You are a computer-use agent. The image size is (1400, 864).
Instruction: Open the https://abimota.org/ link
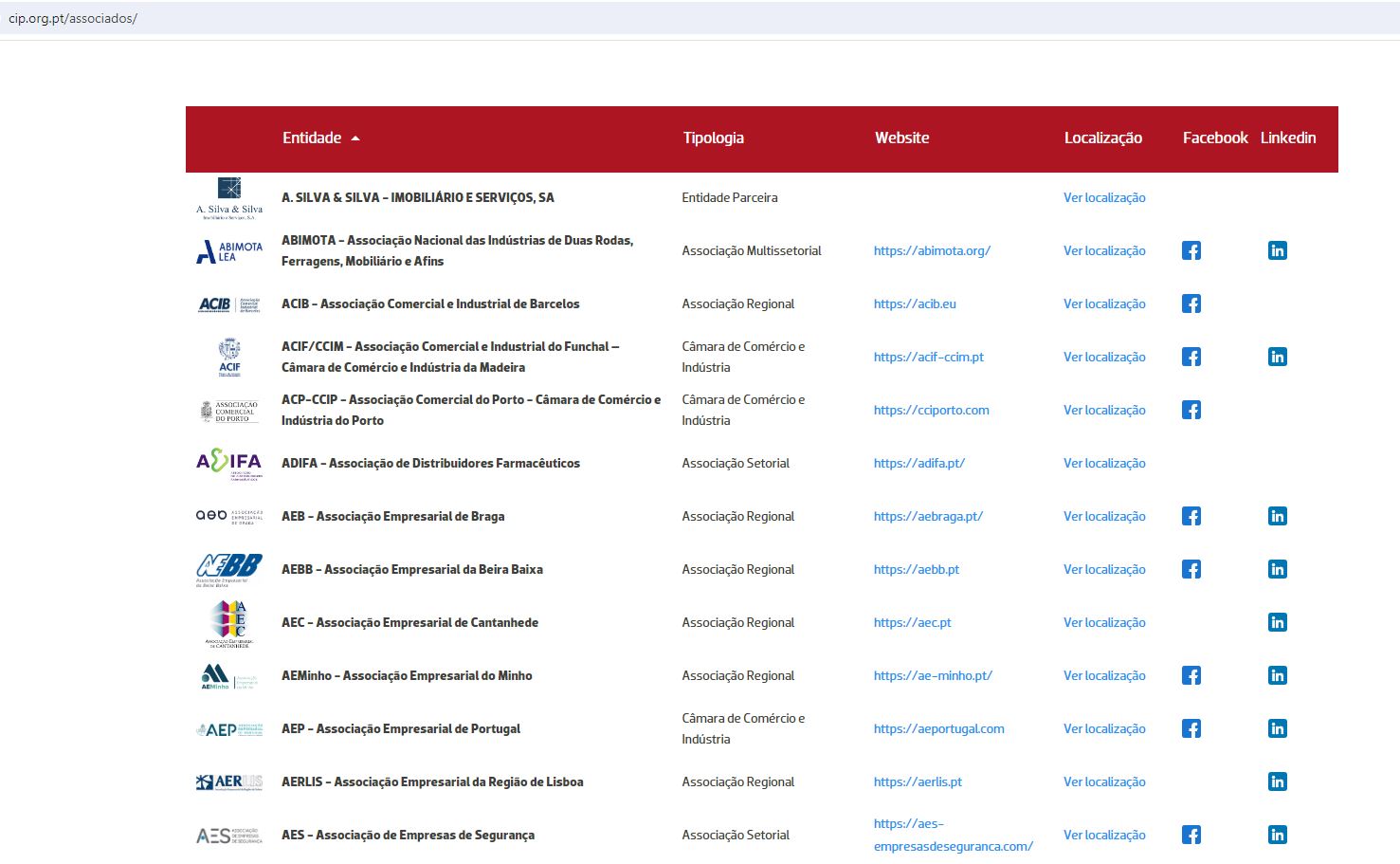click(x=932, y=250)
